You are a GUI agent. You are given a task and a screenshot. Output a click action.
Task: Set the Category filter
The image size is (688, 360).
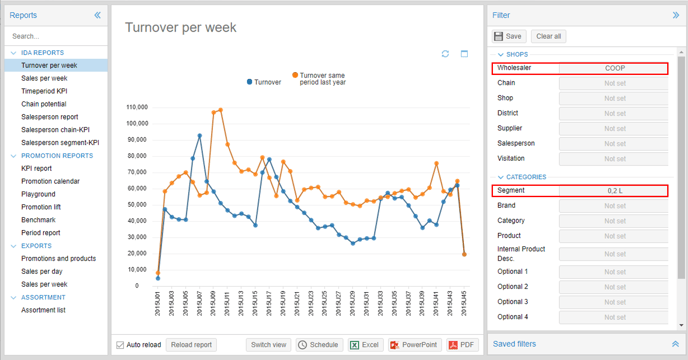coord(613,221)
